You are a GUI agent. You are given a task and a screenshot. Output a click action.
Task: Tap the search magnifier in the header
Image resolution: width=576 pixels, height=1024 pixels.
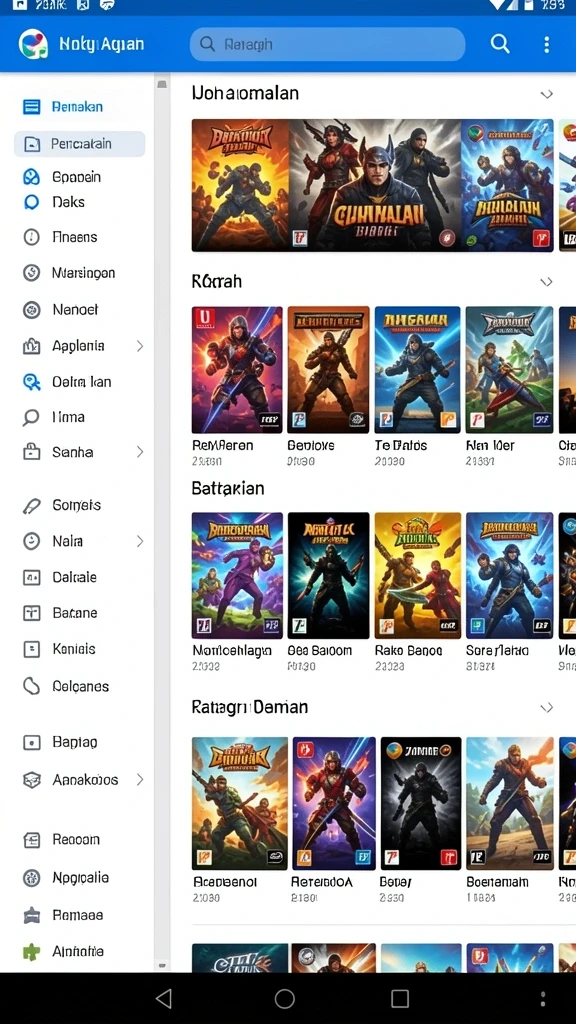[x=500, y=44]
